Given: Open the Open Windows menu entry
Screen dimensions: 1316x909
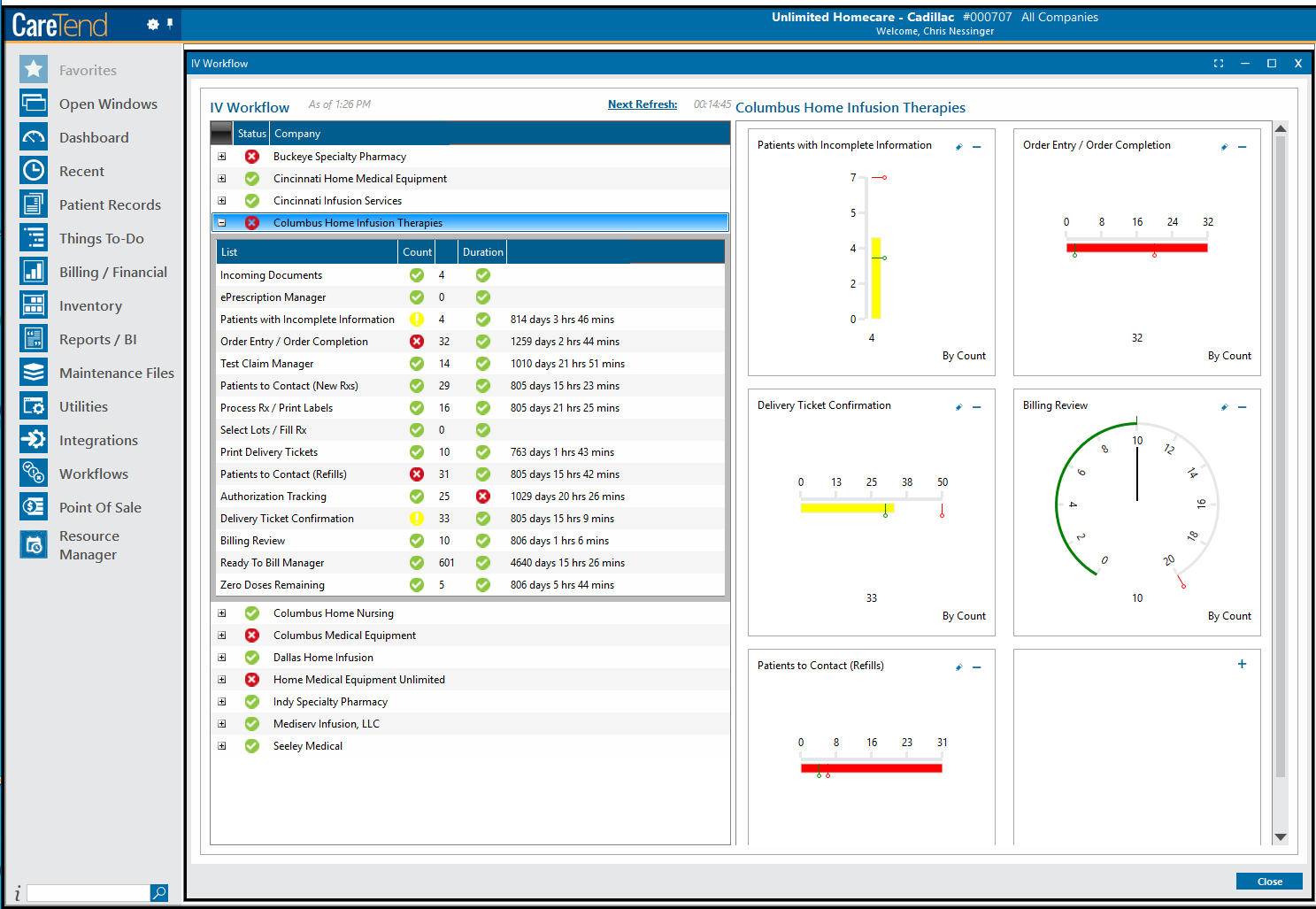Looking at the screenshot, I should tap(108, 104).
